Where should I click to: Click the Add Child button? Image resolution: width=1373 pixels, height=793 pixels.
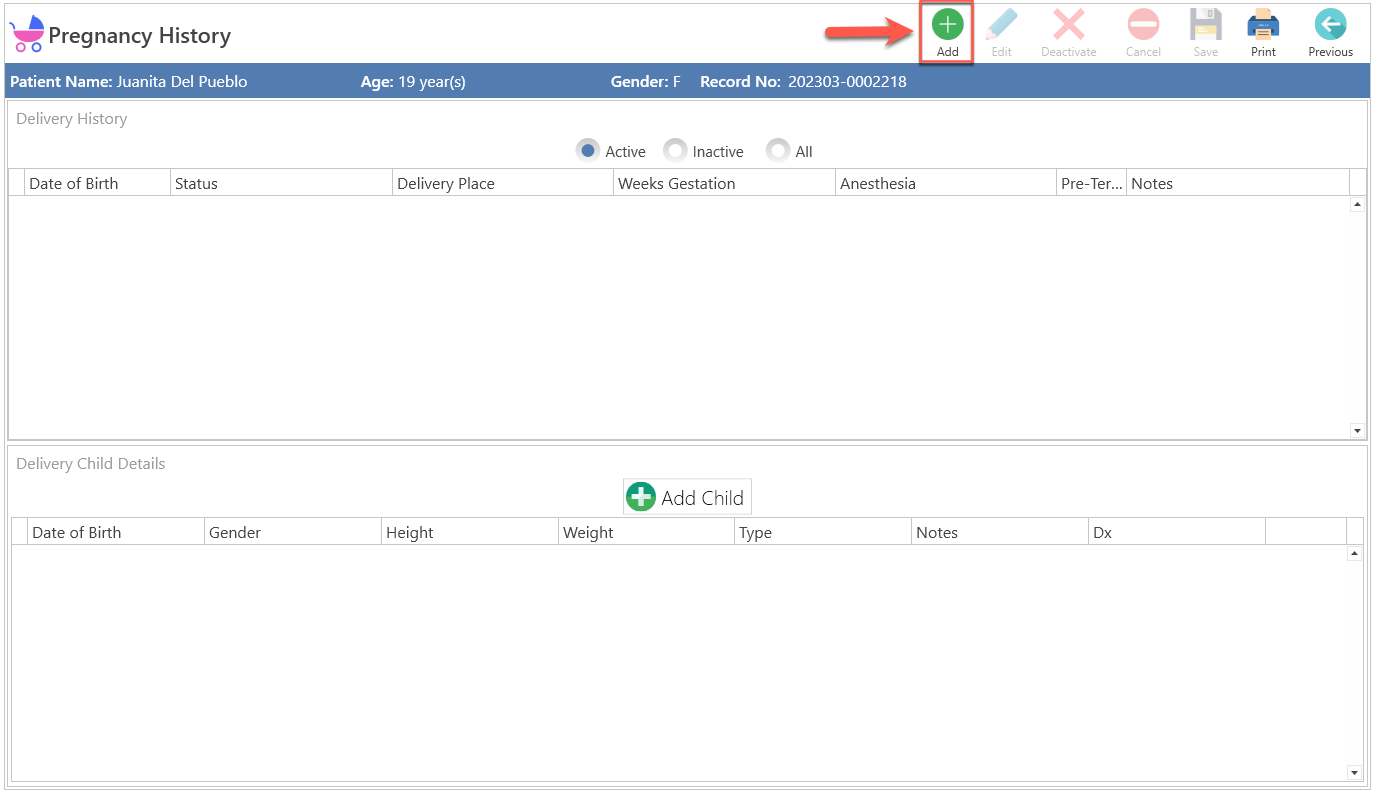687,497
